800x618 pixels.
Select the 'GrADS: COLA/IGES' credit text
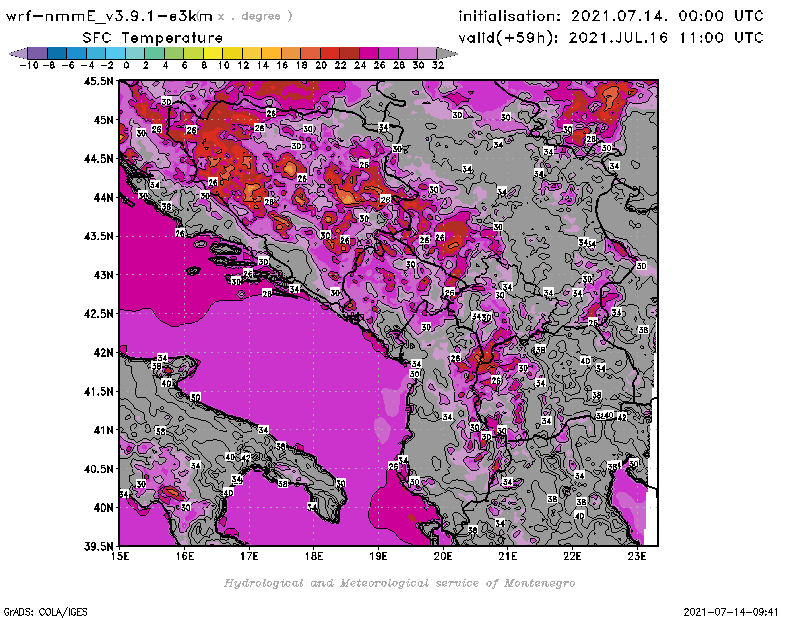click(x=45, y=612)
